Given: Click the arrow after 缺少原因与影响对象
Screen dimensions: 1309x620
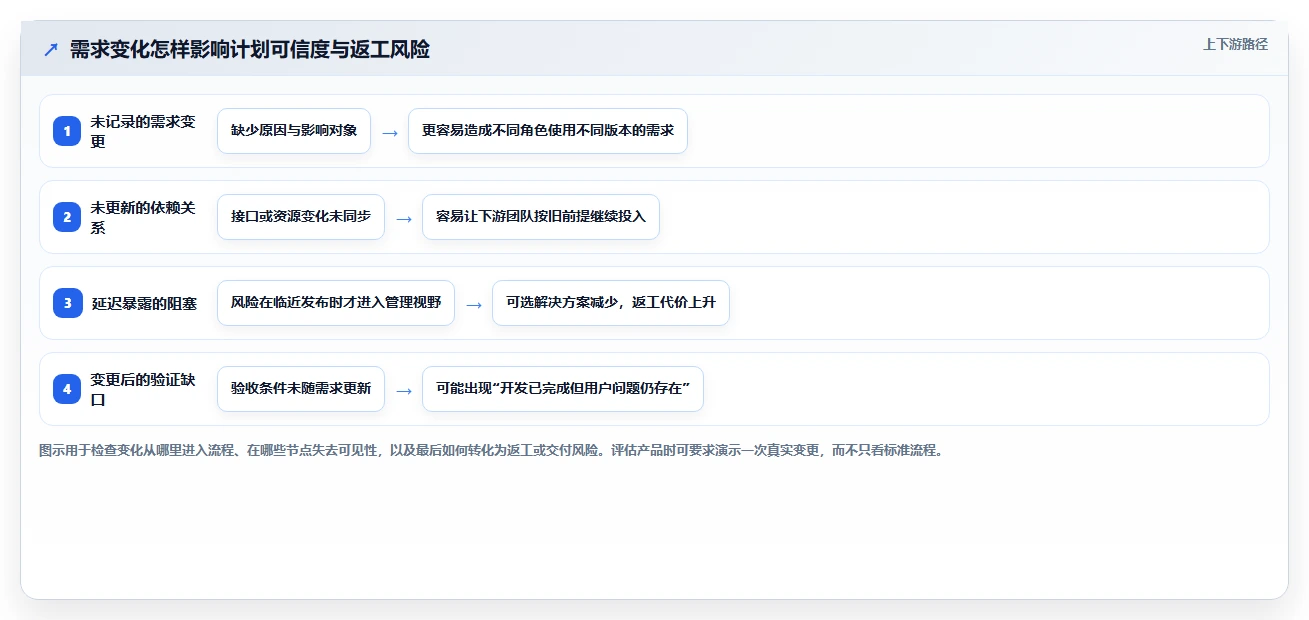Looking at the screenshot, I should coord(390,132).
